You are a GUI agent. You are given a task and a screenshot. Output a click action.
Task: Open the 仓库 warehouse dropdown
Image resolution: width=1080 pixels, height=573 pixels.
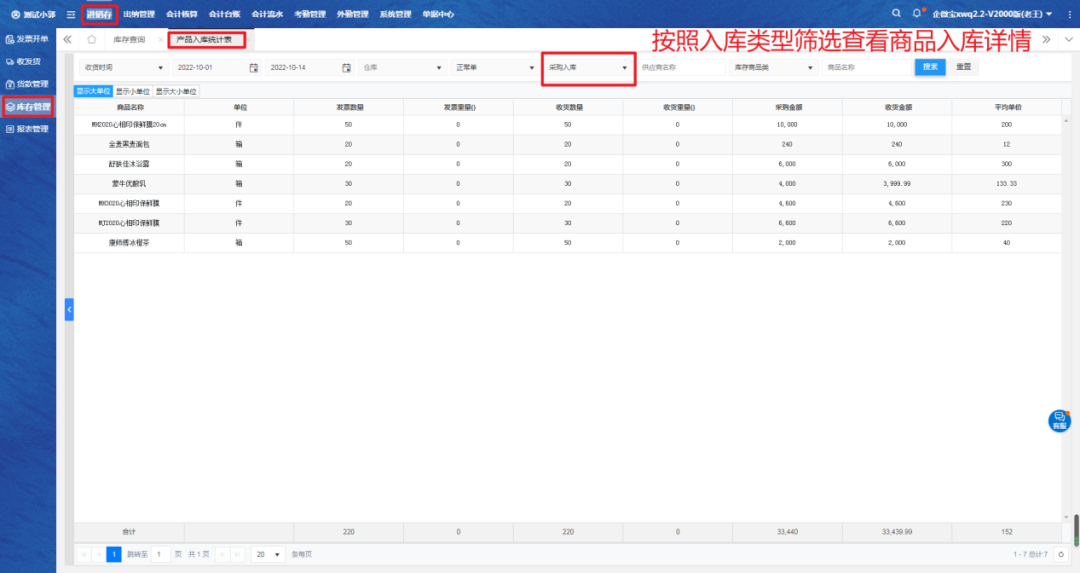click(402, 67)
